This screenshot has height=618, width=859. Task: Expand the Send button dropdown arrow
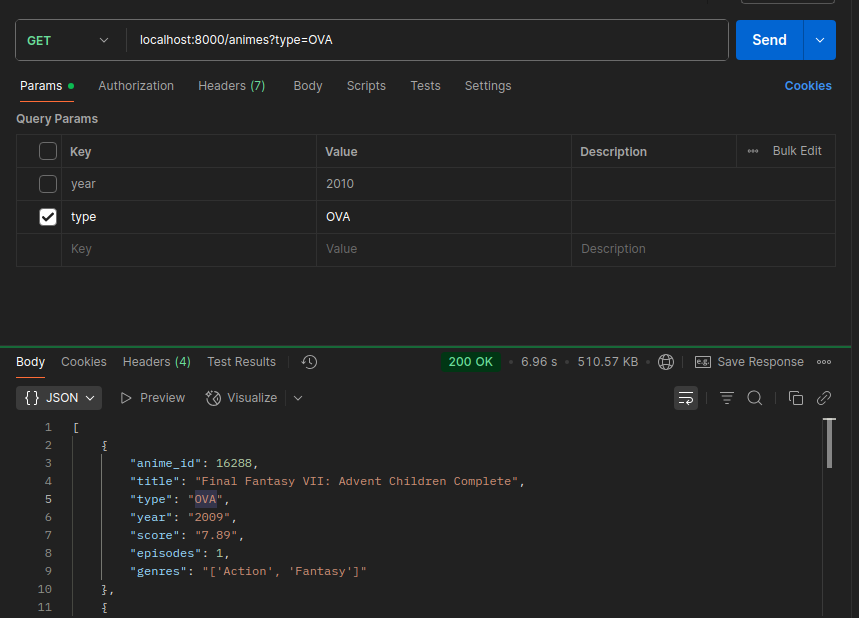tap(820, 40)
